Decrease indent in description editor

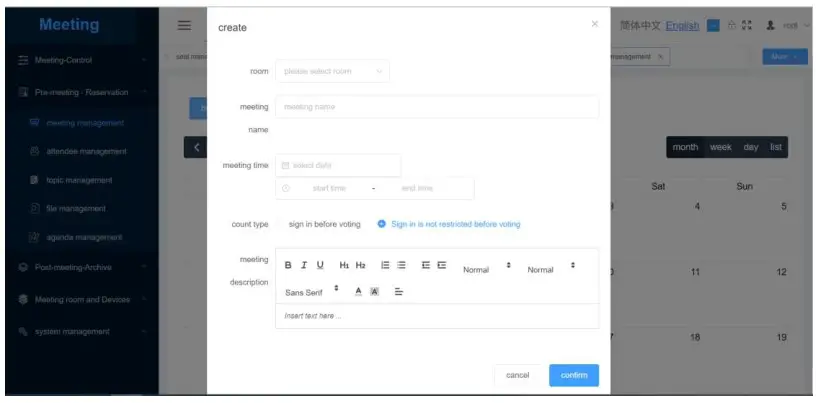pyautogui.click(x=426, y=265)
